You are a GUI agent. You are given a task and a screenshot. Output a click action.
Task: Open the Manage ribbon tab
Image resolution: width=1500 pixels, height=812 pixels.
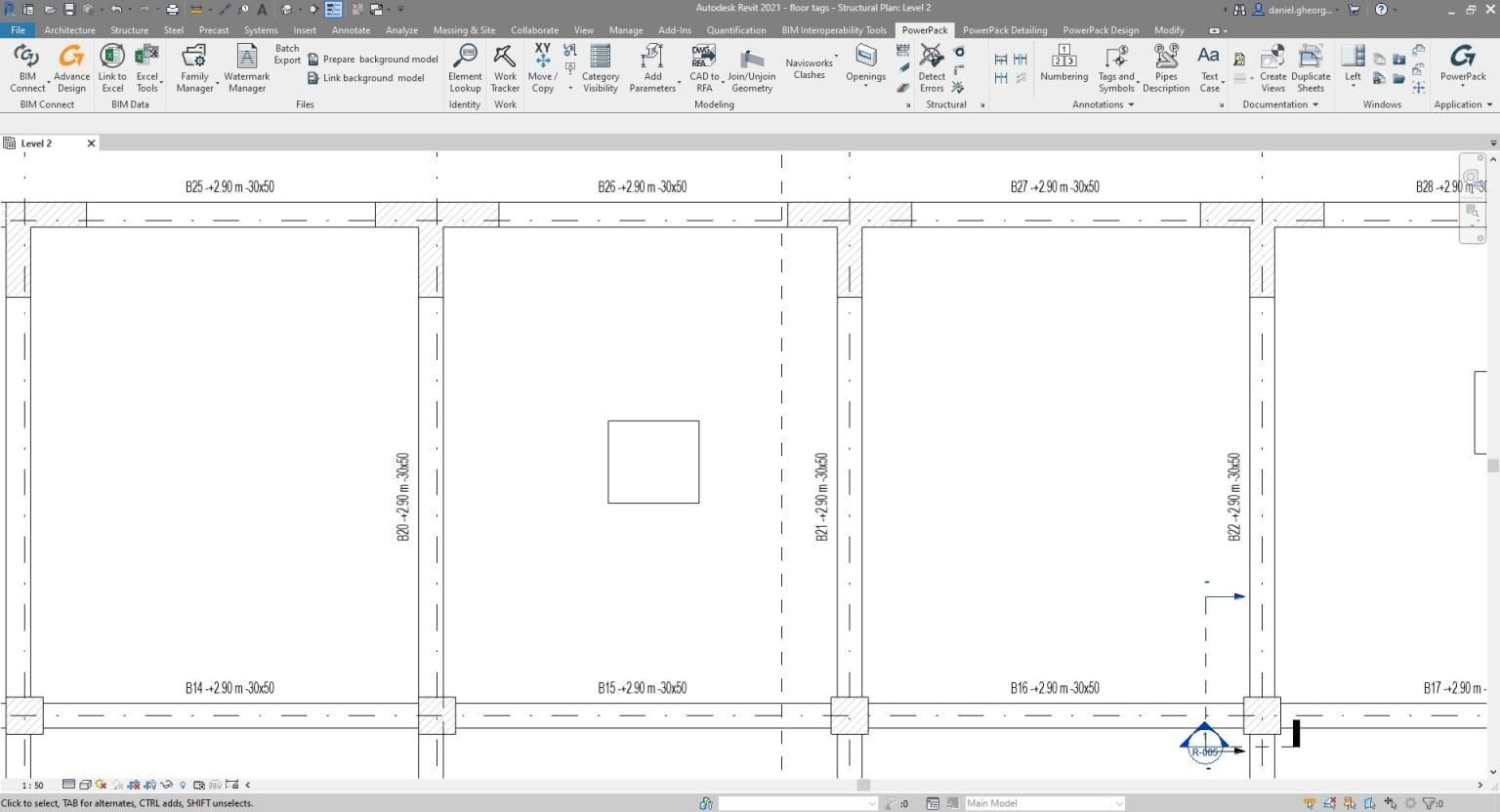click(626, 30)
